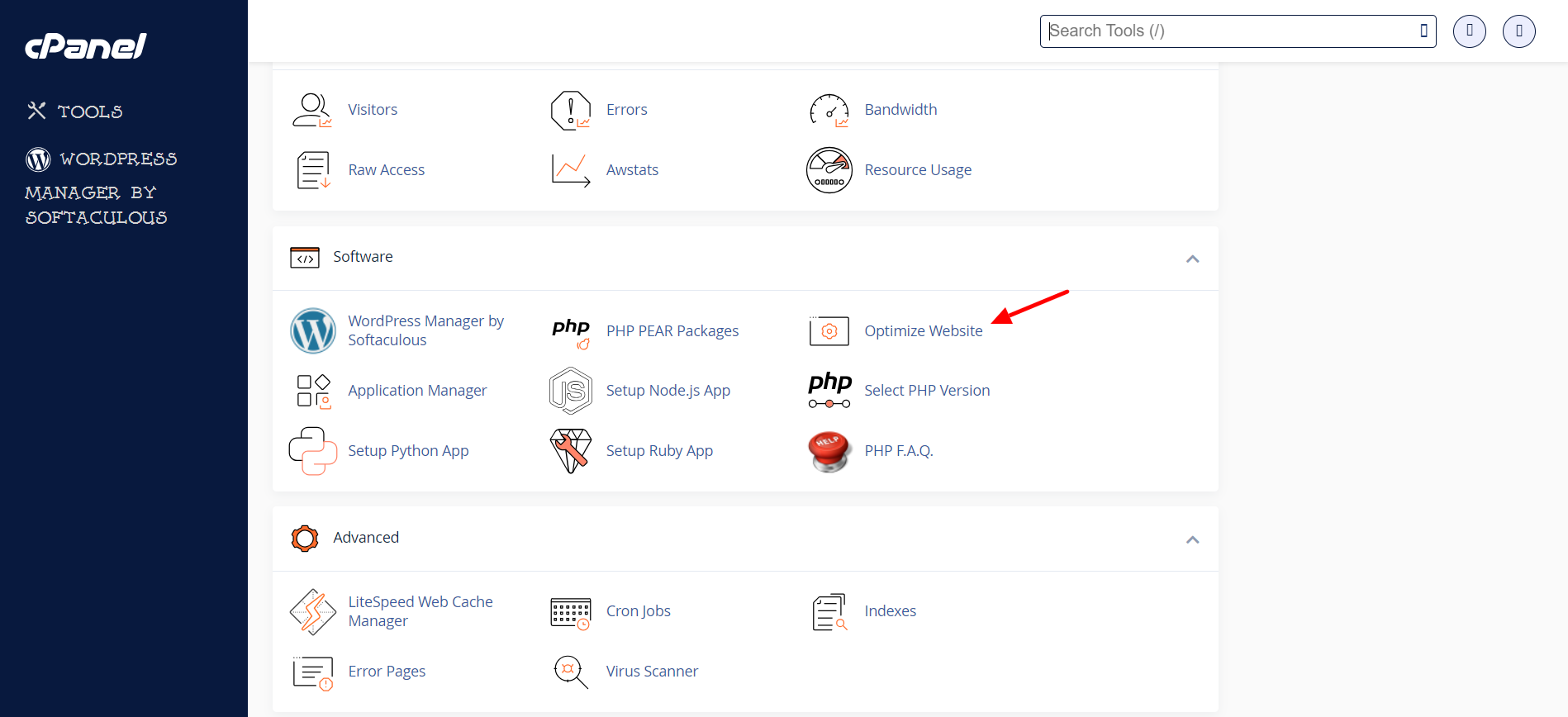Open the Application Manager link

[x=417, y=391]
